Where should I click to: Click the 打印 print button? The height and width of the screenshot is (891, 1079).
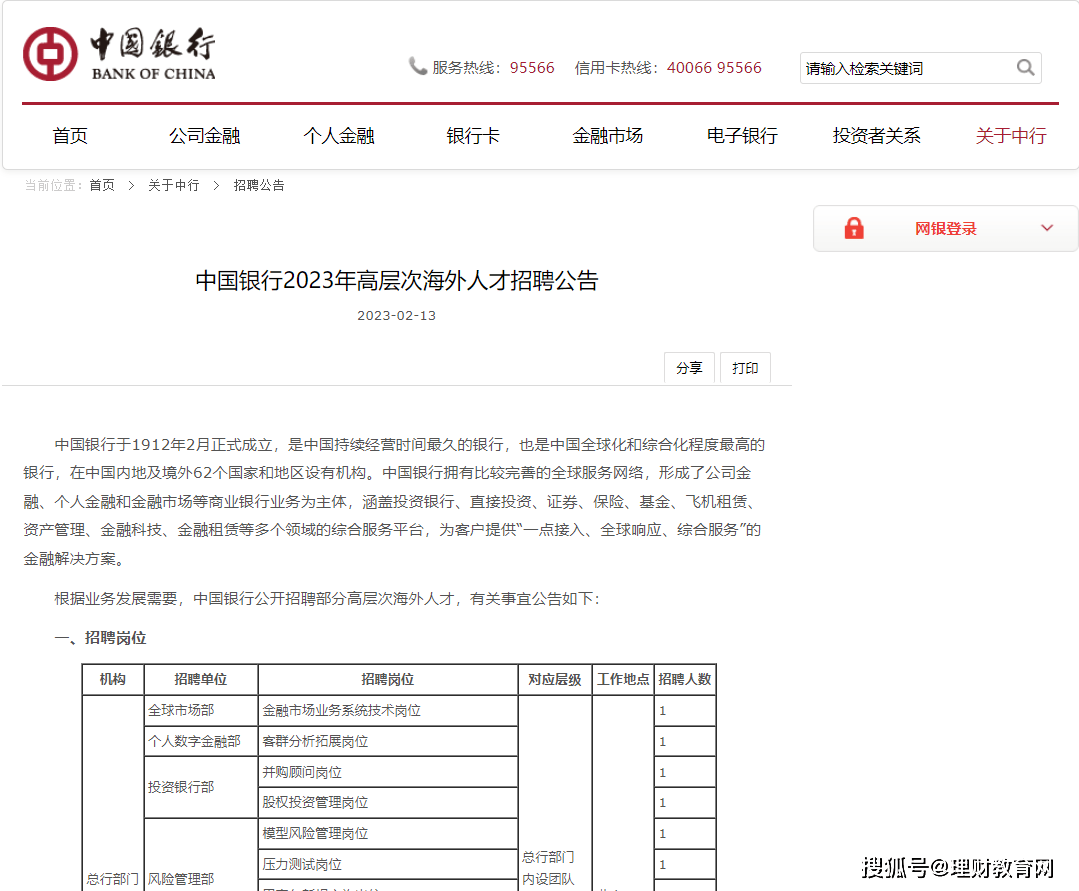744,367
